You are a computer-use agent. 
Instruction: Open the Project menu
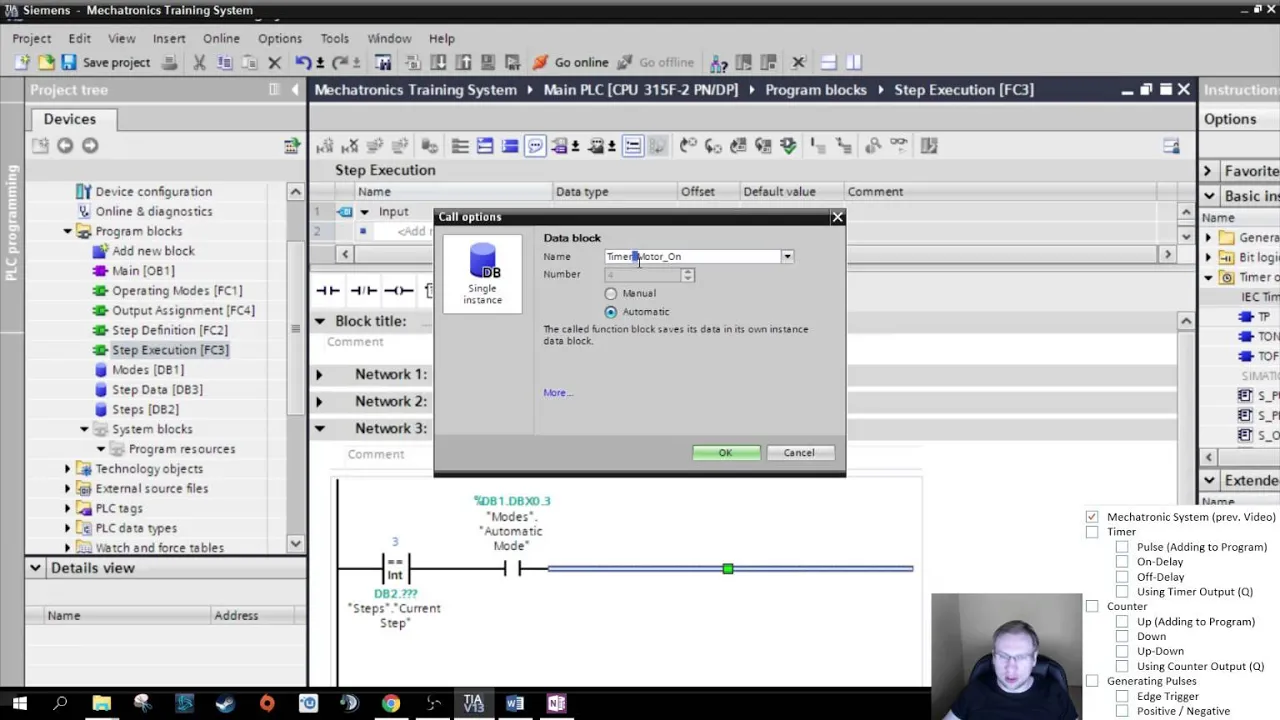tap(31, 38)
